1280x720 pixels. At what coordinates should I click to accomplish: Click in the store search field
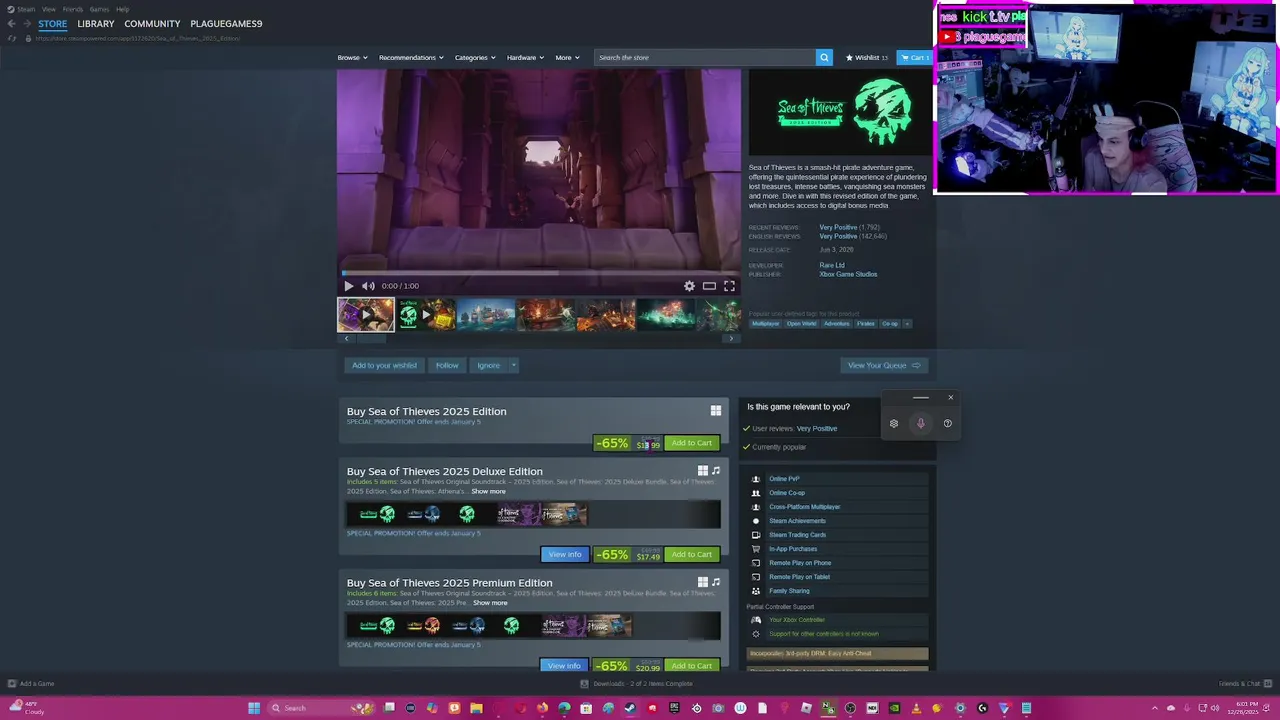click(x=705, y=58)
